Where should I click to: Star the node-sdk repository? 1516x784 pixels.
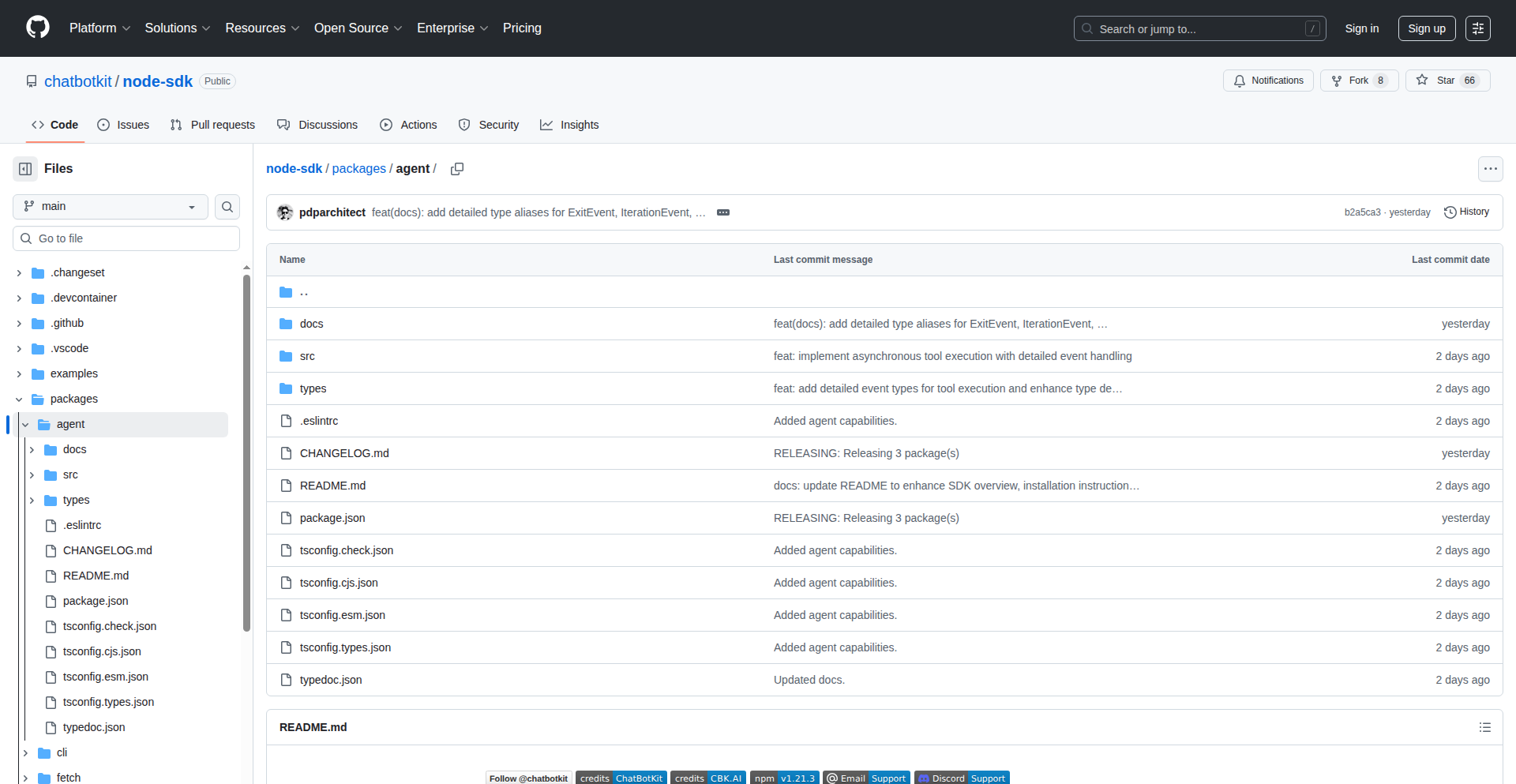(1446, 81)
